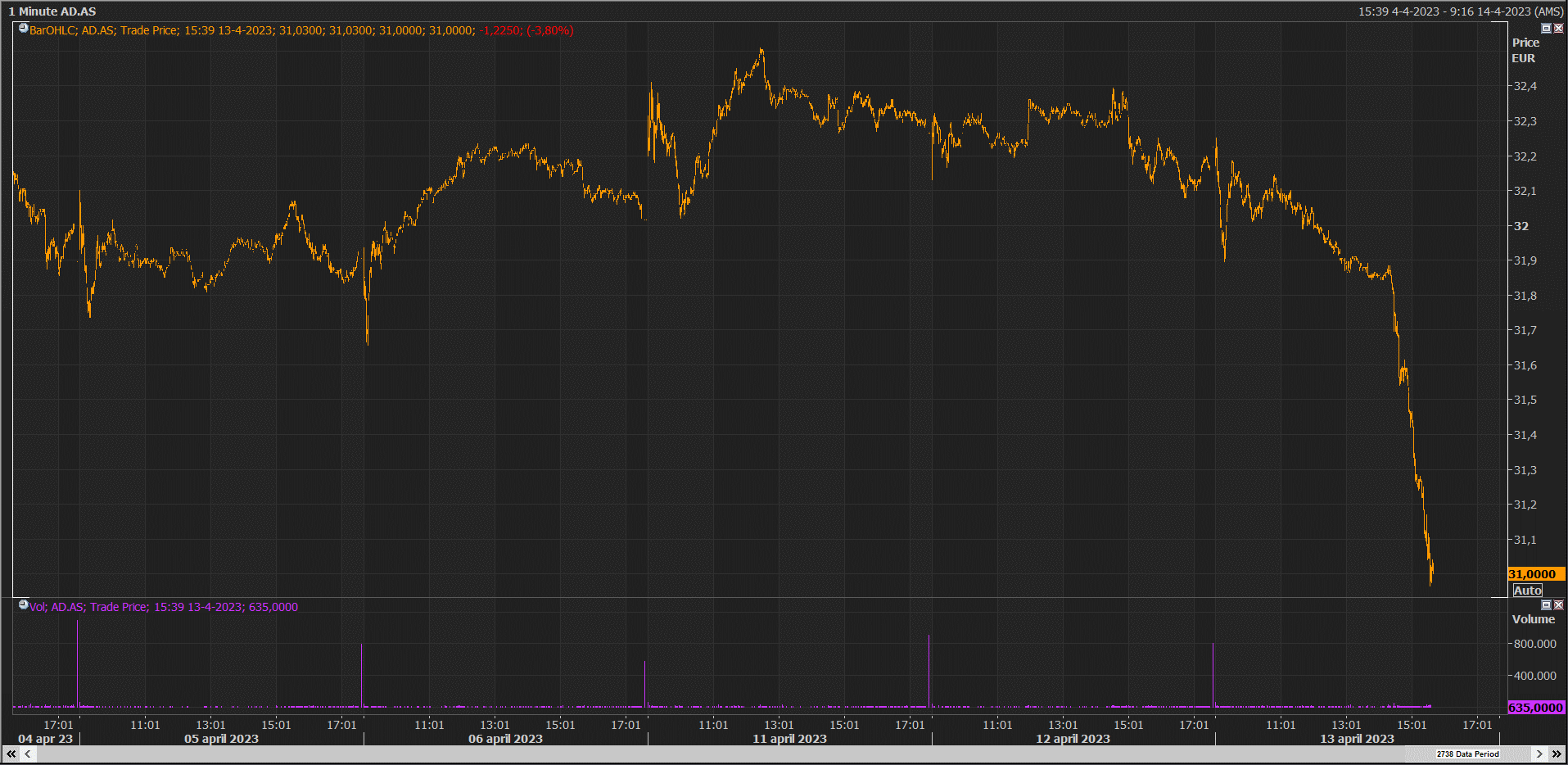This screenshot has height=765, width=1568.
Task: Click the 2738 Data Period scrollbar thumb
Action: [1468, 754]
